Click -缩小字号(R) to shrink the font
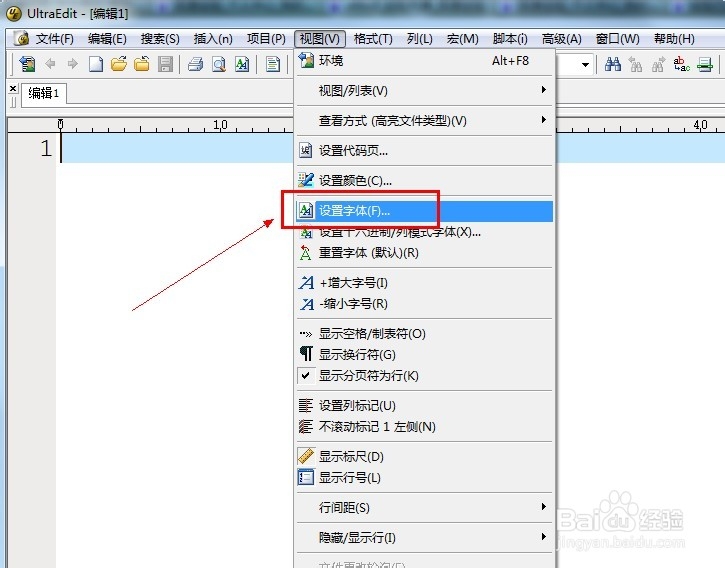Image resolution: width=725 pixels, height=568 pixels. tap(424, 304)
